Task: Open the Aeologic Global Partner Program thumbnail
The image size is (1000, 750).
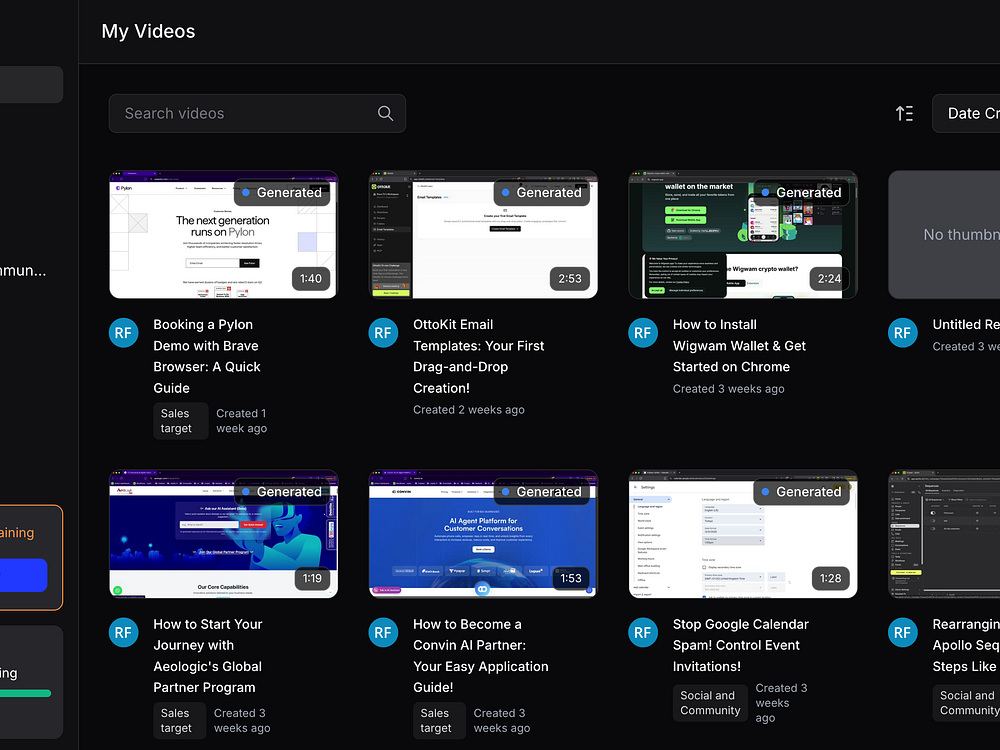Action: (x=223, y=534)
